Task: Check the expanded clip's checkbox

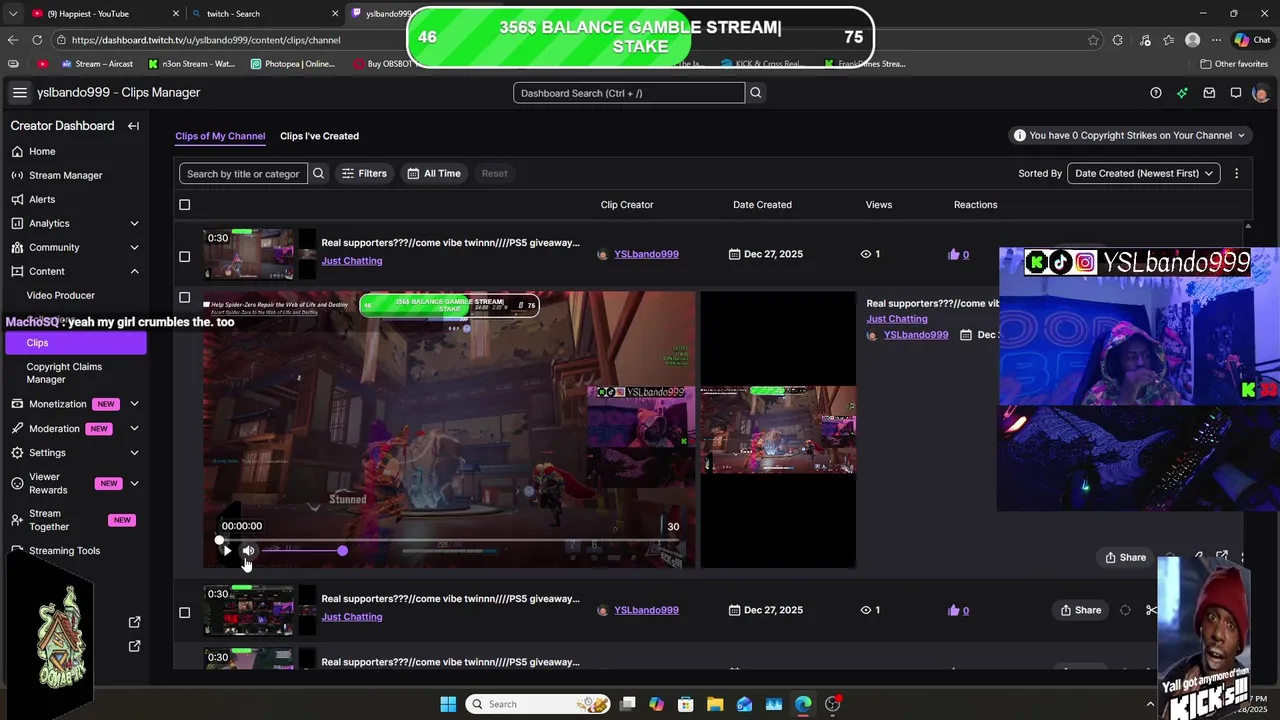Action: point(184,297)
